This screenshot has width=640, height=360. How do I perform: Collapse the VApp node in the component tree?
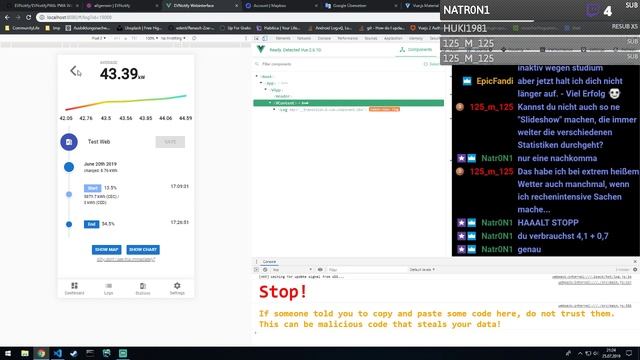[x=266, y=89]
